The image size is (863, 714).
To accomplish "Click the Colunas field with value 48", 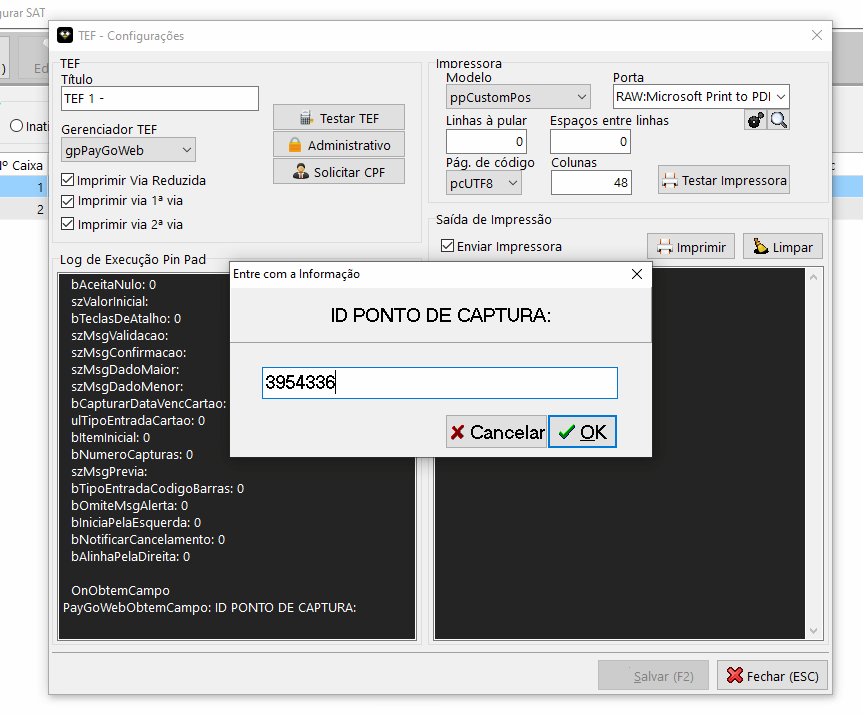I will coord(591,182).
